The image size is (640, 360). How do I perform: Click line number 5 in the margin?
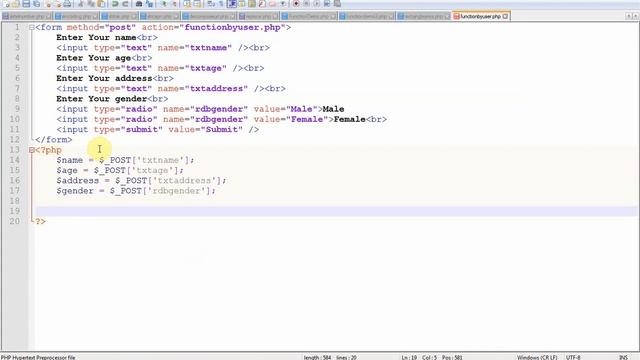[x=17, y=68]
